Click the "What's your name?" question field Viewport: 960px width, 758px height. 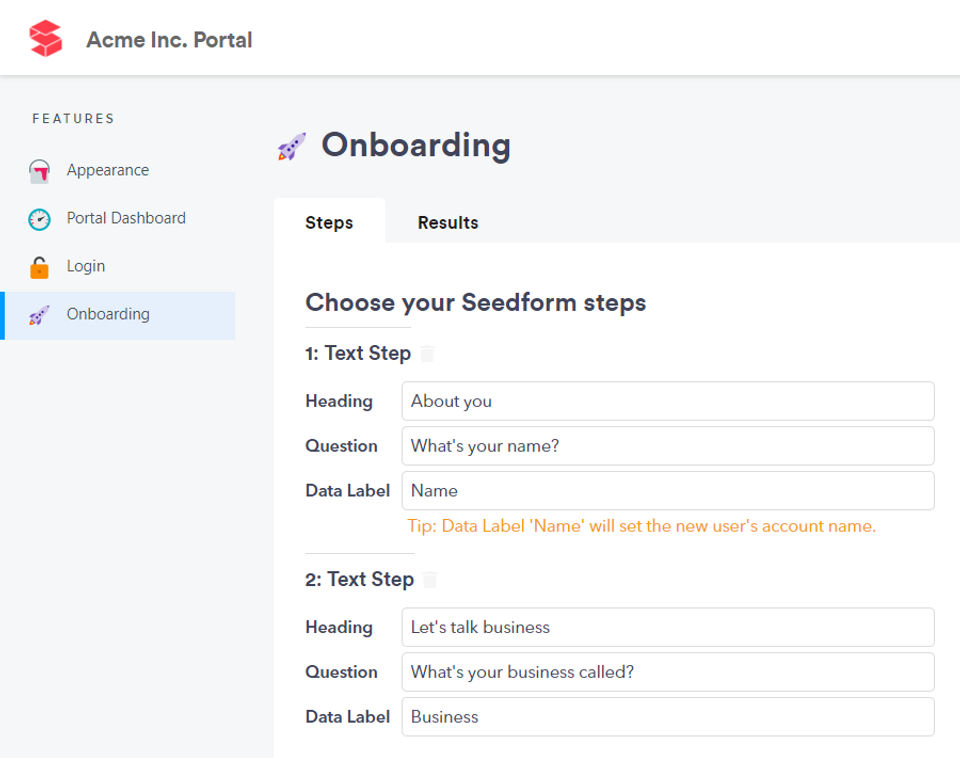pos(668,446)
